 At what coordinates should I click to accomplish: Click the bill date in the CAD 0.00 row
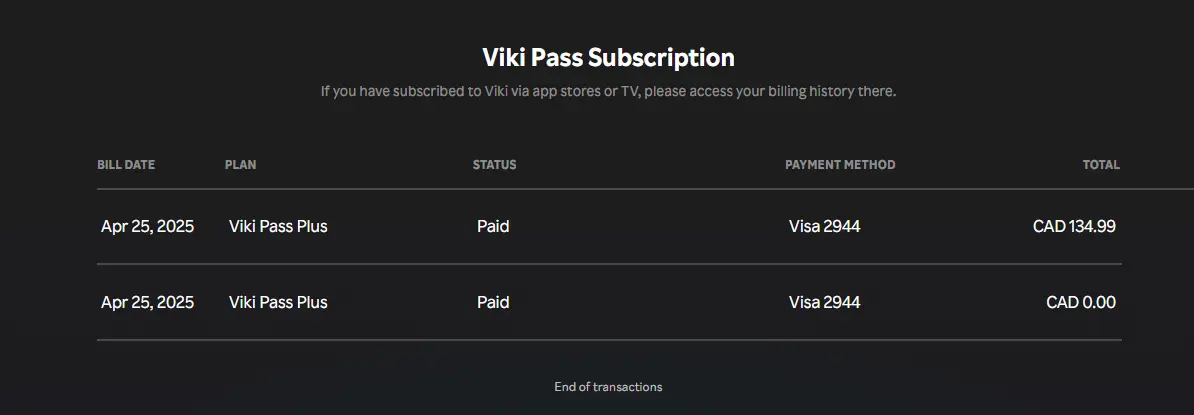coord(148,302)
